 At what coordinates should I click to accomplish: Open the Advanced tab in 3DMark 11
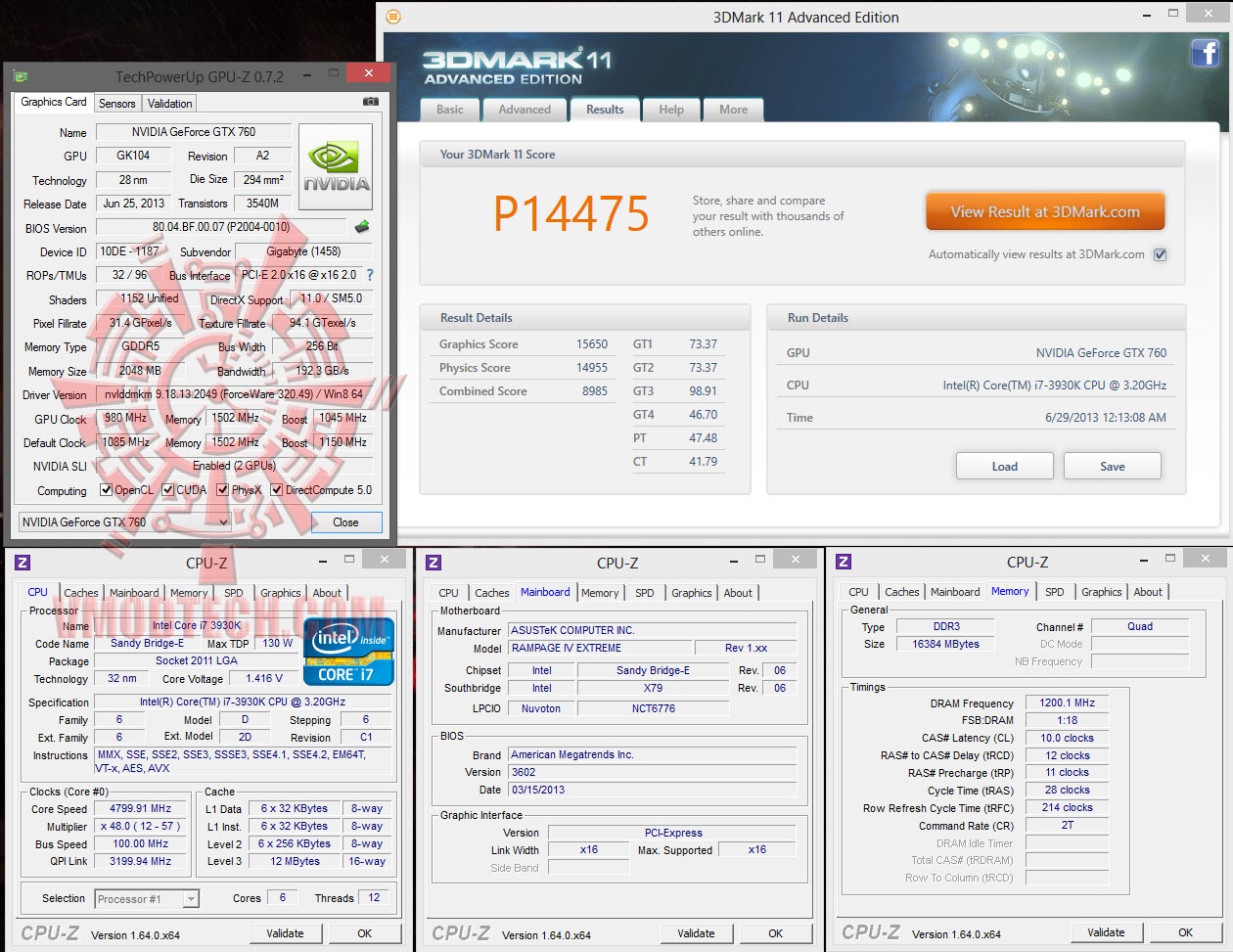point(525,110)
